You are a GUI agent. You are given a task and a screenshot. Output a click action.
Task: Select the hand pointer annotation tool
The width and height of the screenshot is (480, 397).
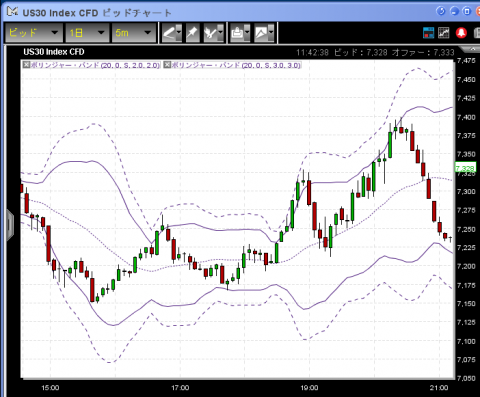pyautogui.click(x=210, y=33)
